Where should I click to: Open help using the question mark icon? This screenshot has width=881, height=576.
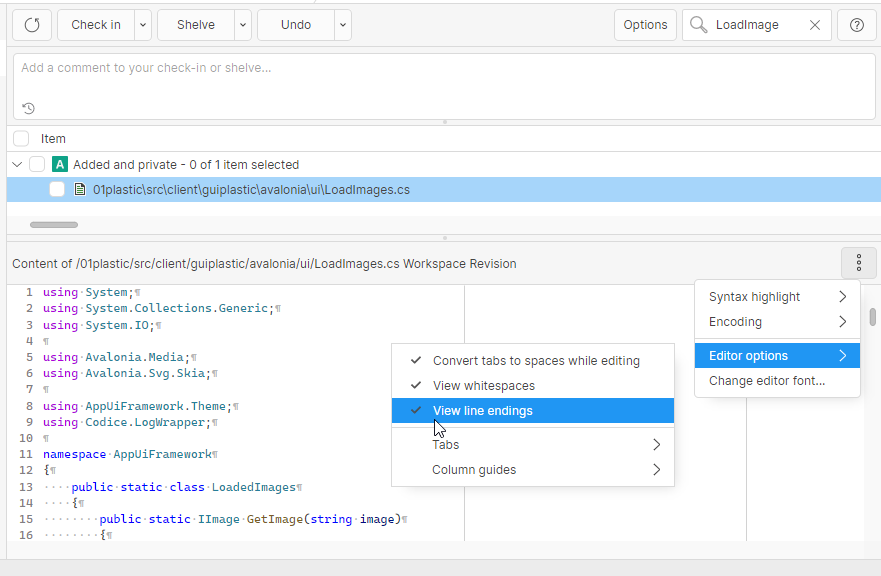pyautogui.click(x=857, y=24)
